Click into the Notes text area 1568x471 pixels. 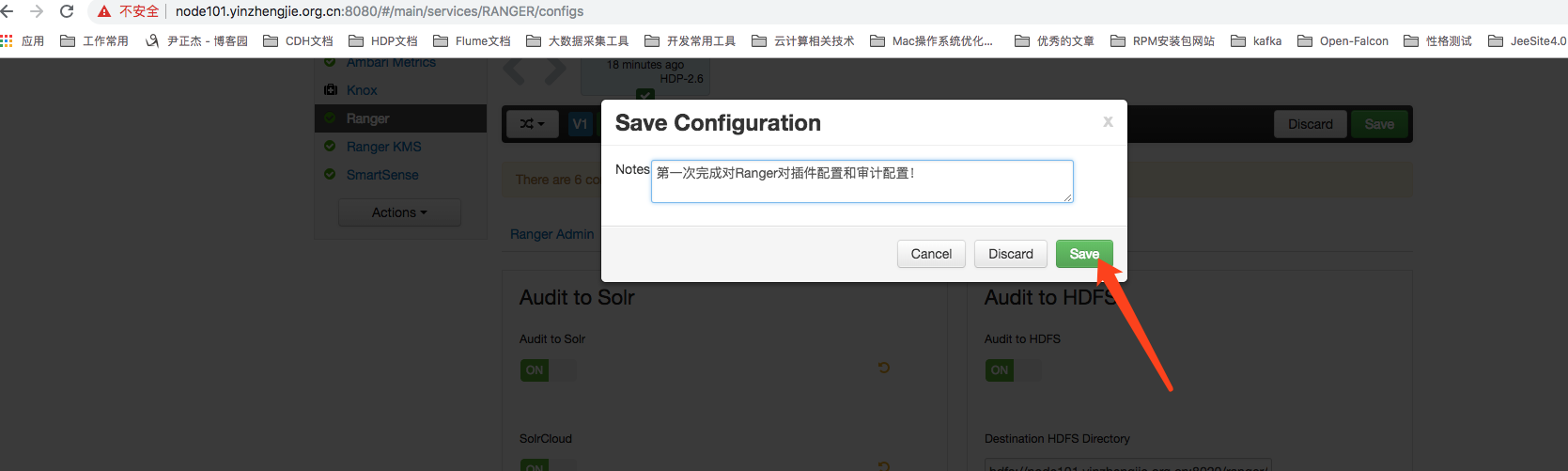click(x=862, y=181)
